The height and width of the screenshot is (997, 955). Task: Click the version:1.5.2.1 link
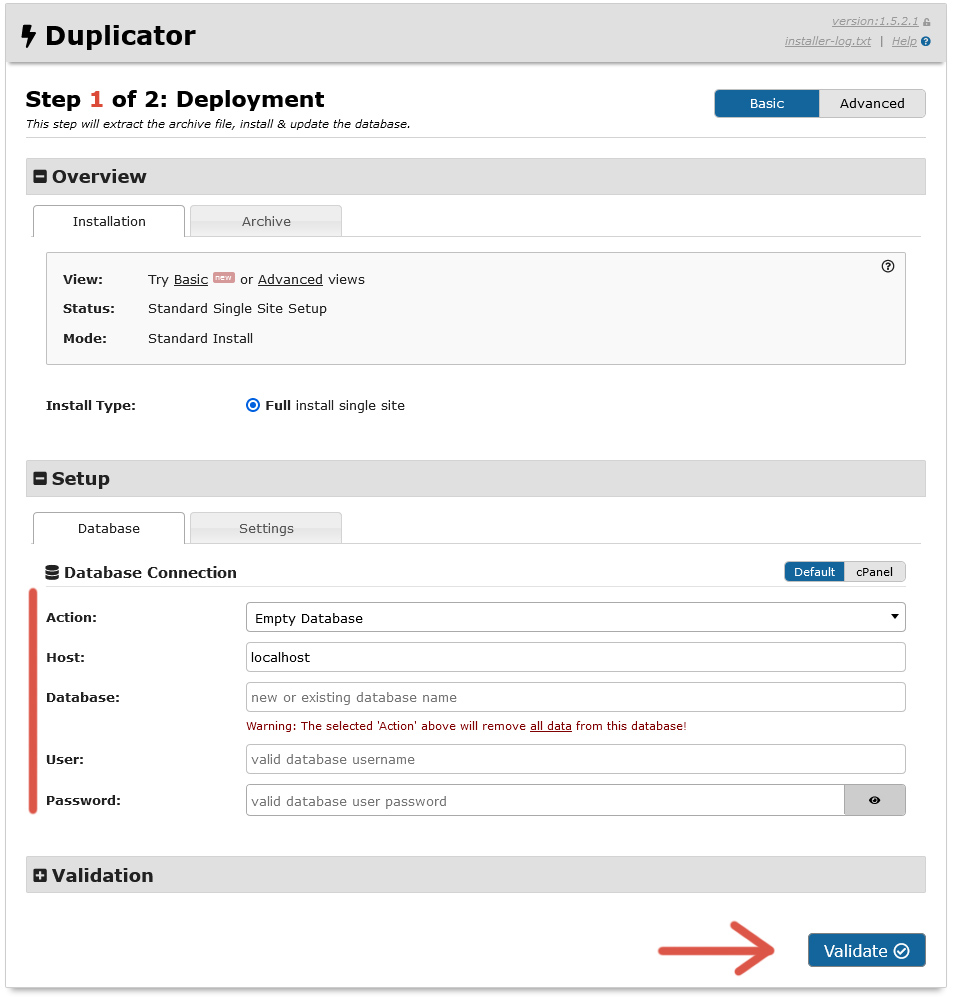tap(875, 22)
